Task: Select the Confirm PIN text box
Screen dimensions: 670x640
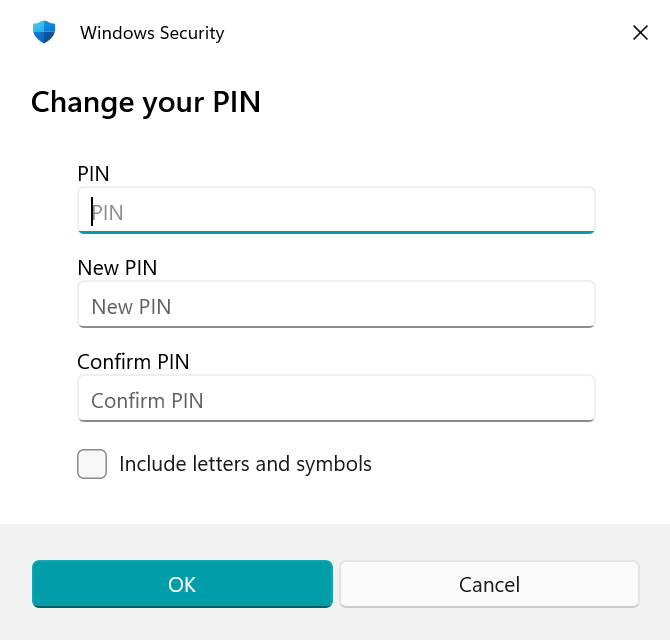Action: 336,399
